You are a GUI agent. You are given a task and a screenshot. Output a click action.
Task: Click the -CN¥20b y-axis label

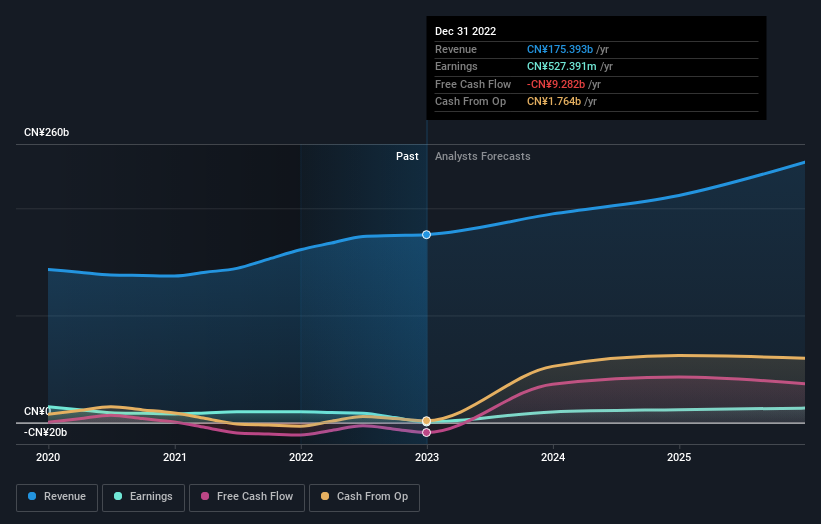[x=46, y=432]
